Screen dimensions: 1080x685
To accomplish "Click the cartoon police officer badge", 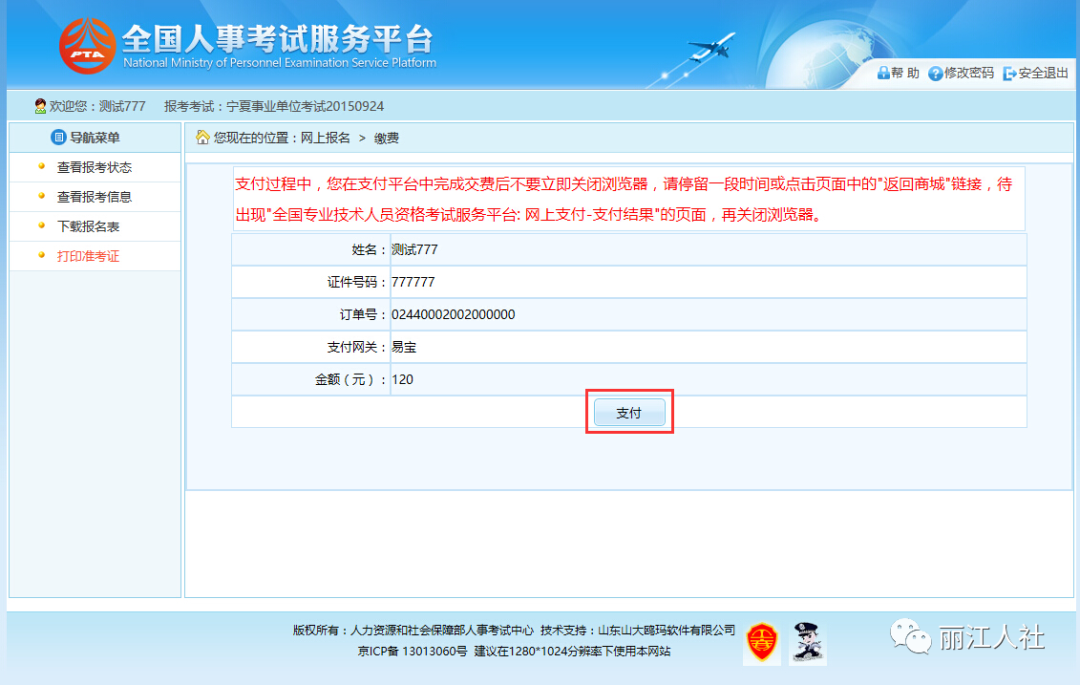I will (x=807, y=642).
